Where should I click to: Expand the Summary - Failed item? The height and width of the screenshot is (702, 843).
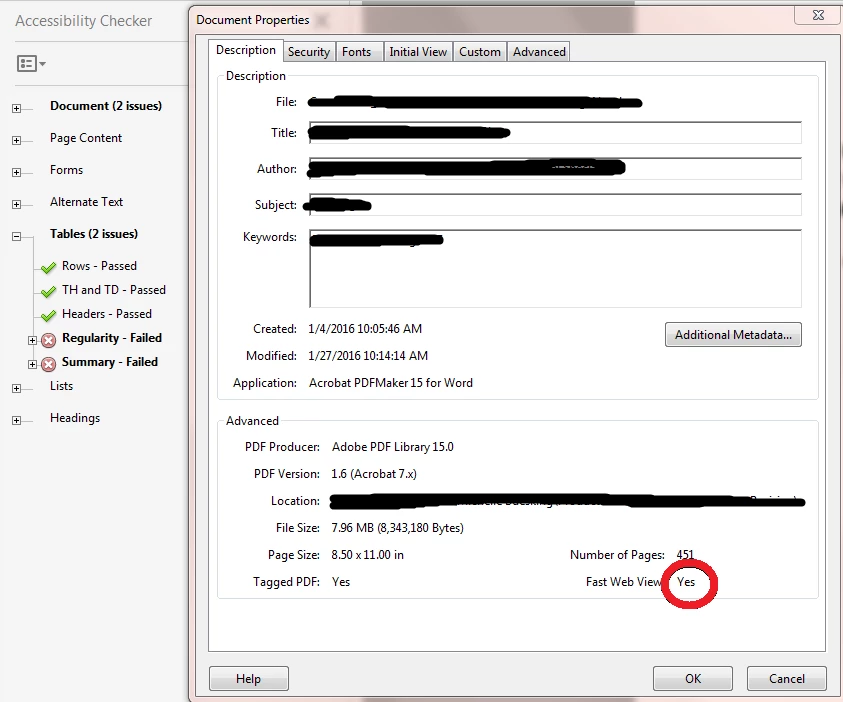click(x=32, y=364)
